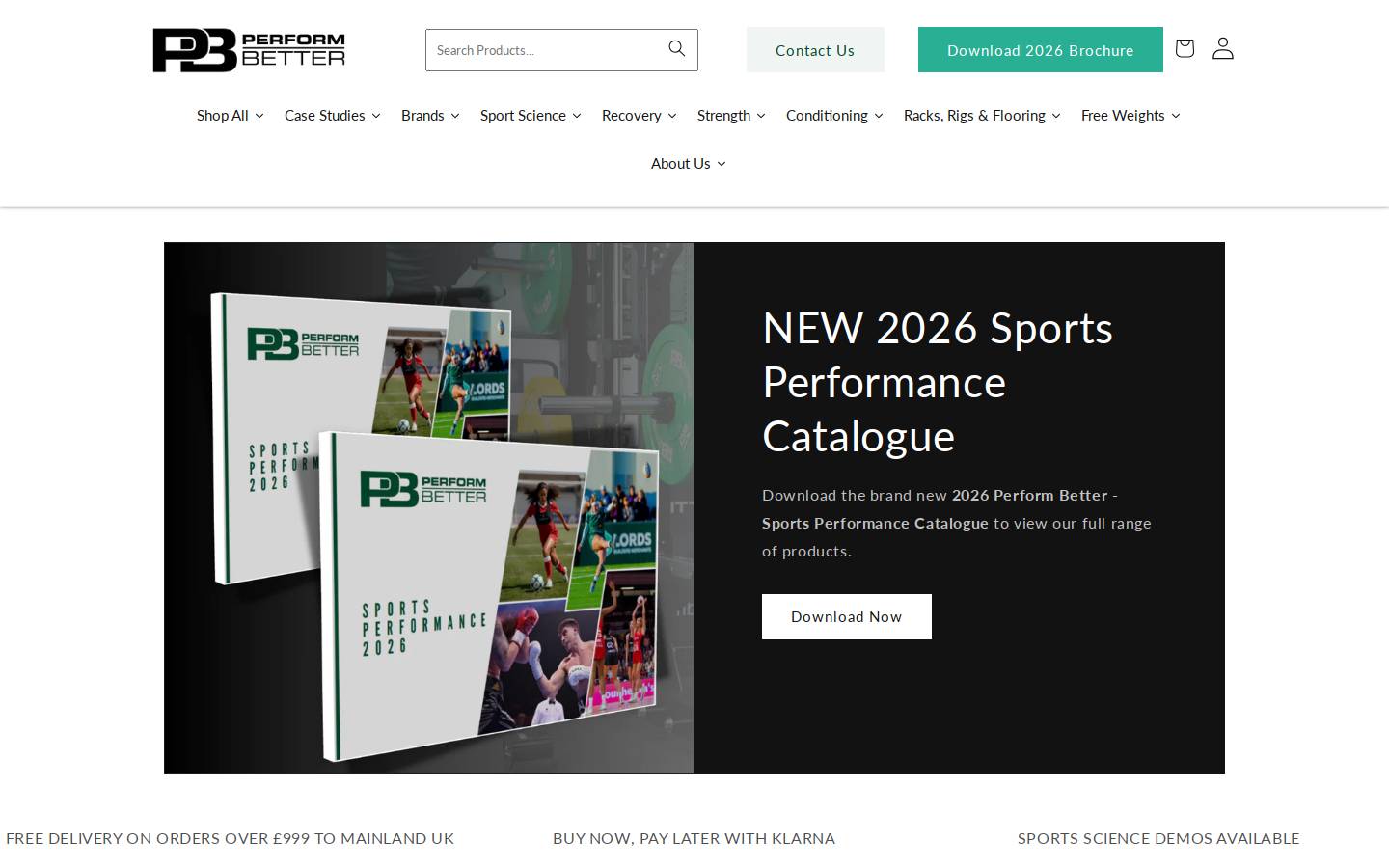Open the shopping cart icon
Image resolution: width=1389 pixels, height=868 pixels.
pyautogui.click(x=1185, y=48)
